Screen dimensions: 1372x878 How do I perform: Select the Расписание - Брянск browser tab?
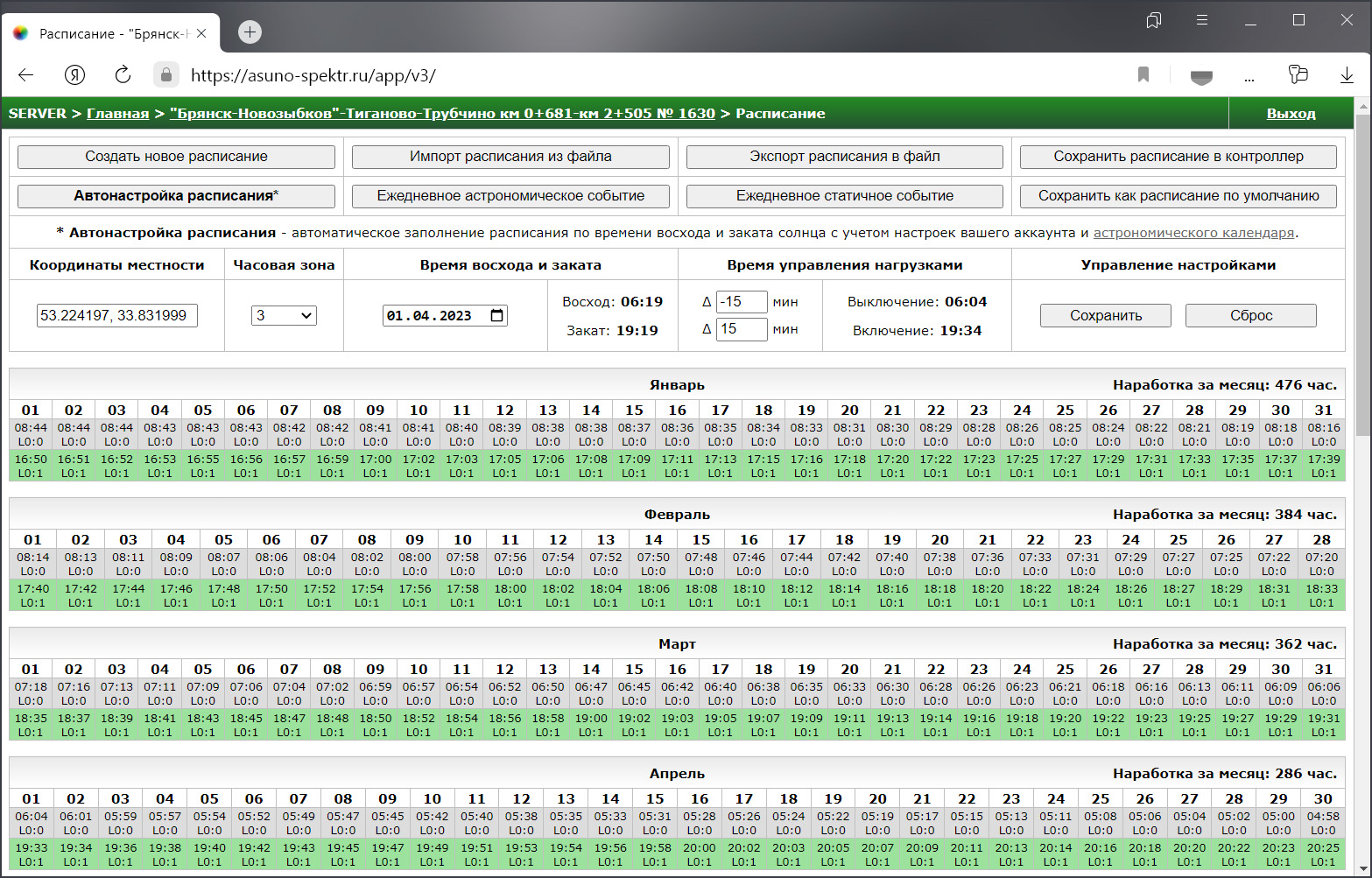pyautogui.click(x=111, y=33)
